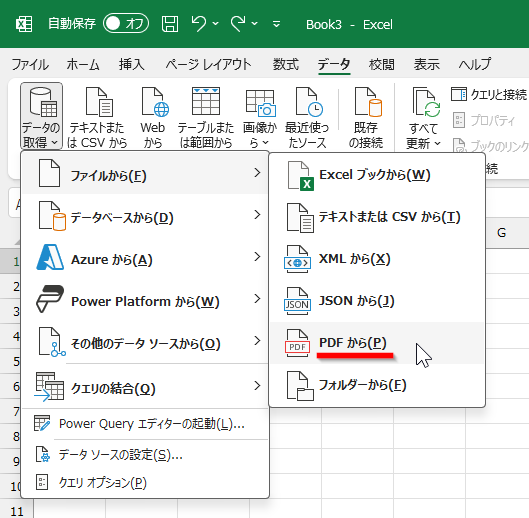Image resolution: width=529 pixels, height=518 pixels.
Task: Open データ ソースの設定(S) menu entry
Action: coord(145,455)
